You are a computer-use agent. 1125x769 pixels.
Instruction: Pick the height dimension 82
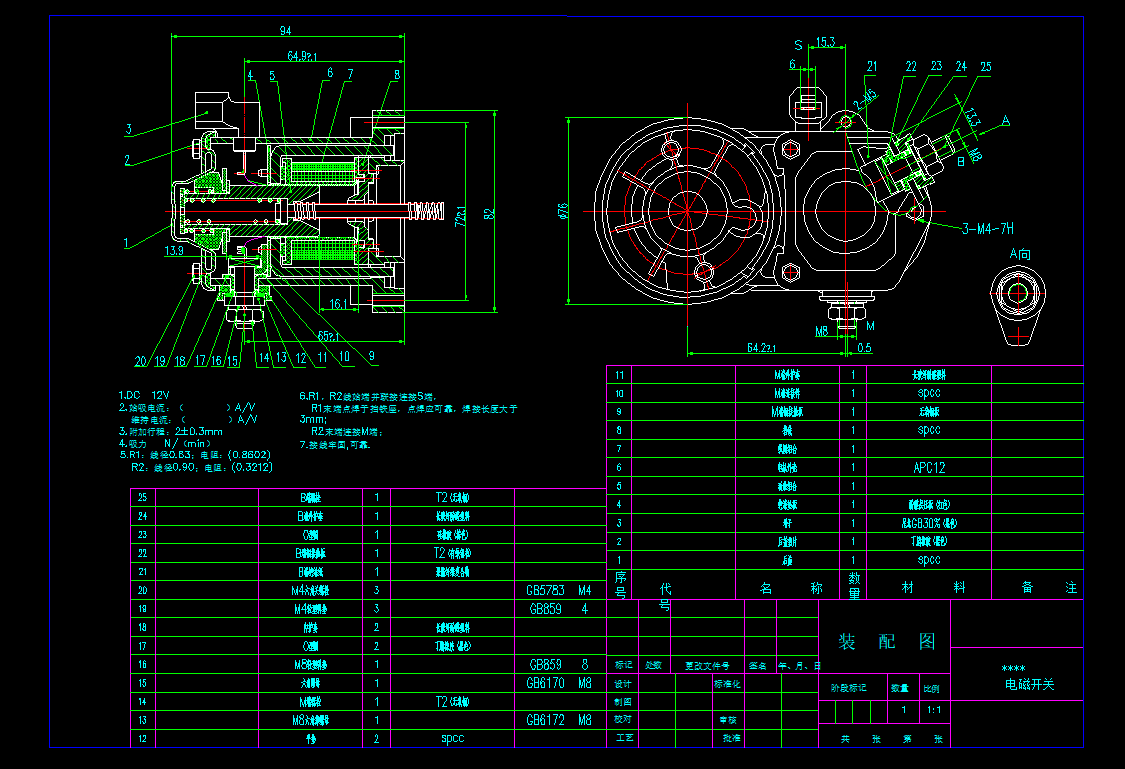tap(489, 214)
